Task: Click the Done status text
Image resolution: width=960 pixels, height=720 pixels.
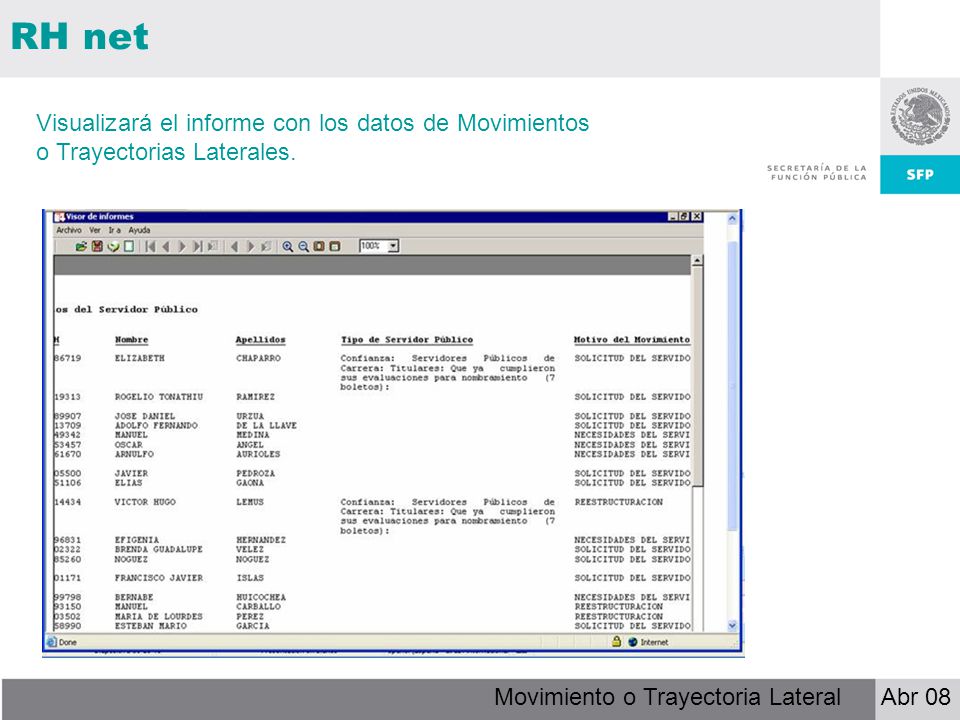Action: [68, 642]
